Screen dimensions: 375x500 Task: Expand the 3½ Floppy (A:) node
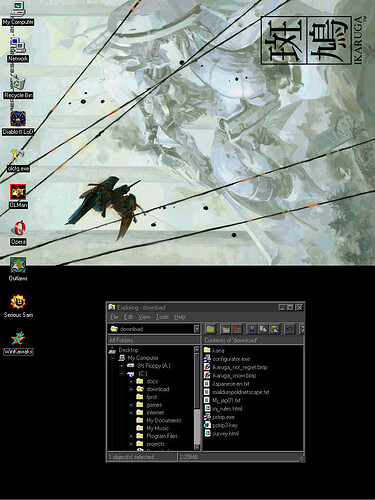(122, 366)
